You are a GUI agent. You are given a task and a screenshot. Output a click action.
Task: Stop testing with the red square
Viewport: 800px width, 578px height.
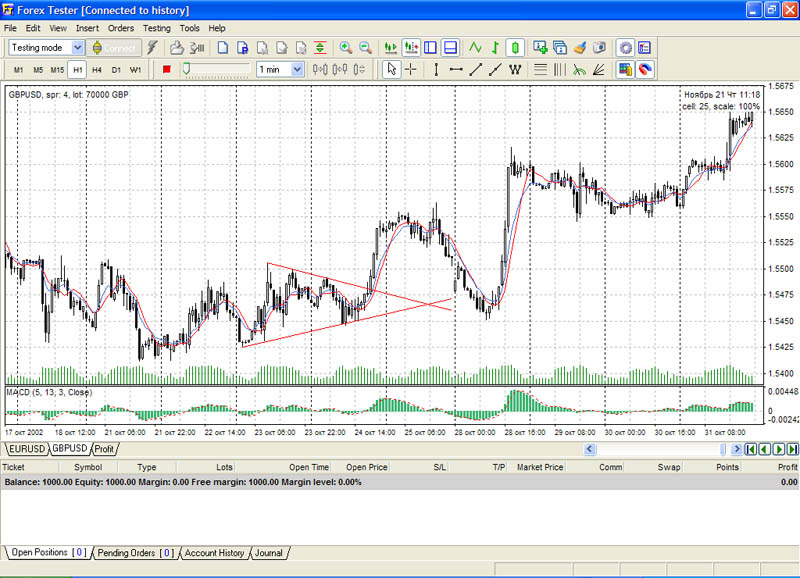167,69
